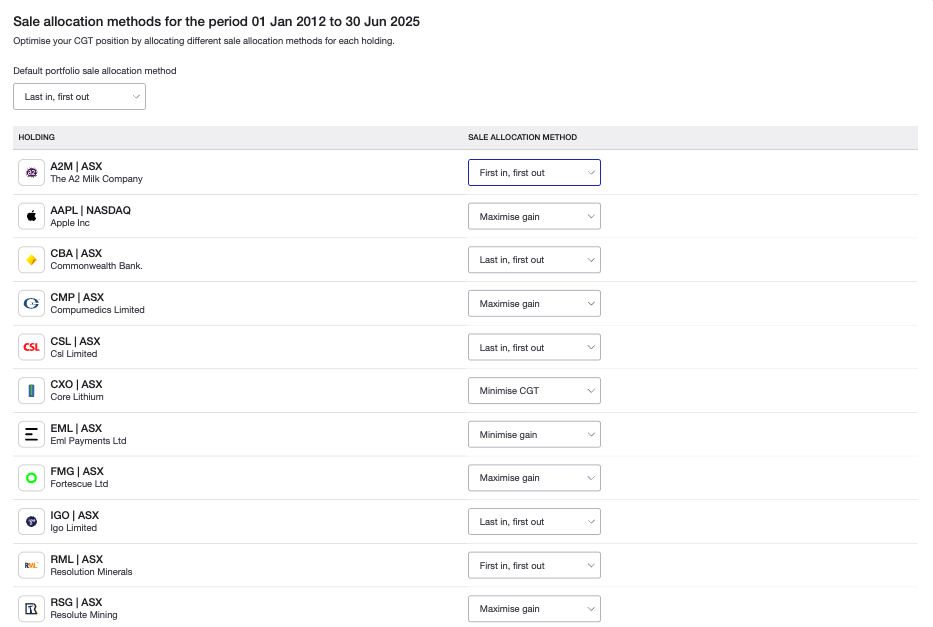933x627 pixels.
Task: Click the red CSL logo icon
Action: pyautogui.click(x=32, y=347)
